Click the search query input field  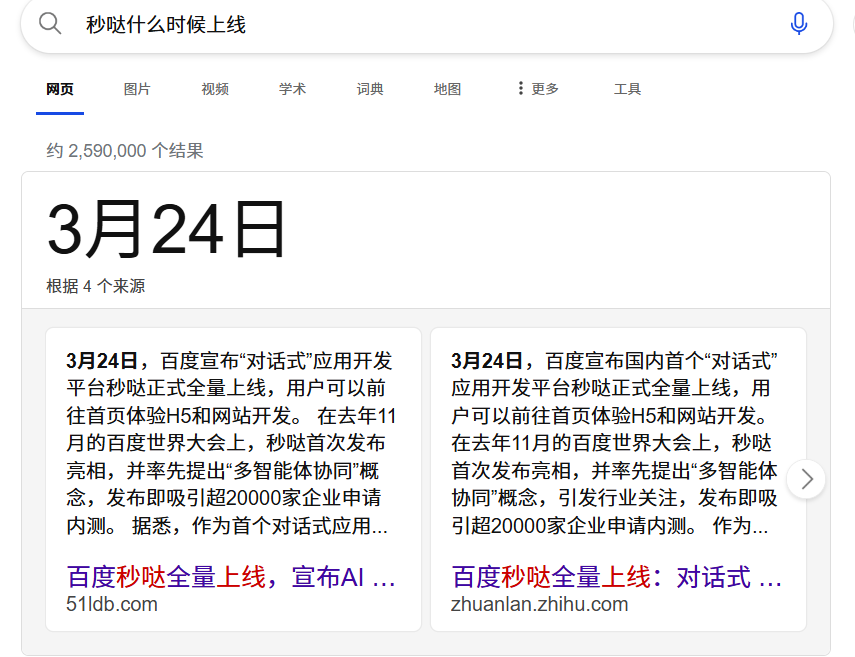[425, 25]
